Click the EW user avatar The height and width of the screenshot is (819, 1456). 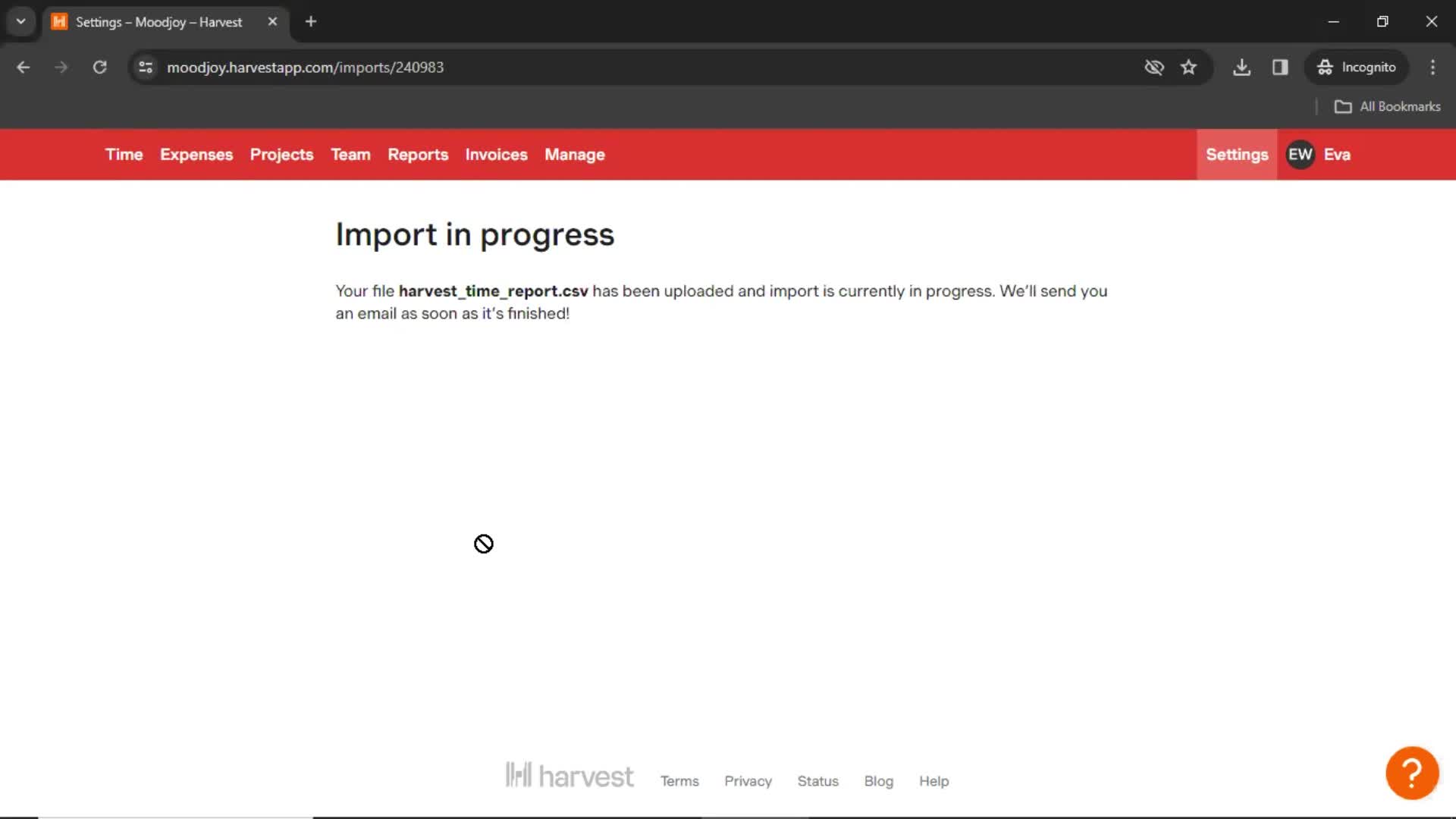click(1300, 155)
